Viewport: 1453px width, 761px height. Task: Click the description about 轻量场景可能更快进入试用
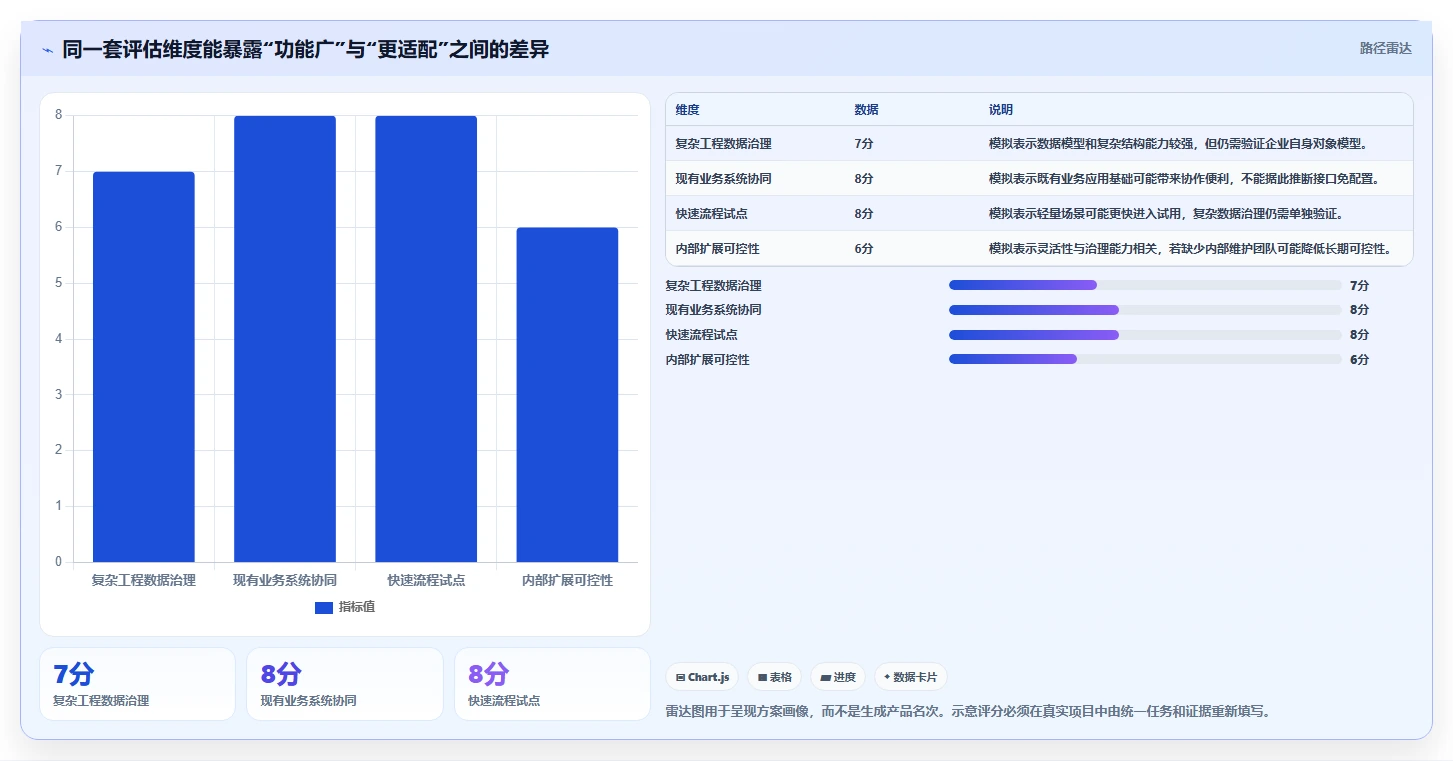point(1166,214)
